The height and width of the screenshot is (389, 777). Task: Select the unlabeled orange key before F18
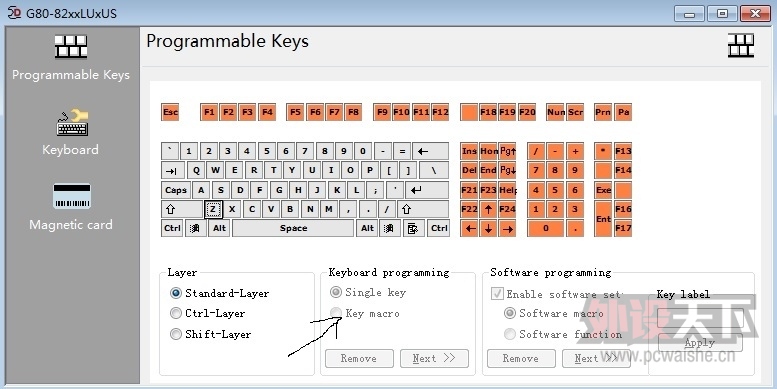click(x=469, y=112)
